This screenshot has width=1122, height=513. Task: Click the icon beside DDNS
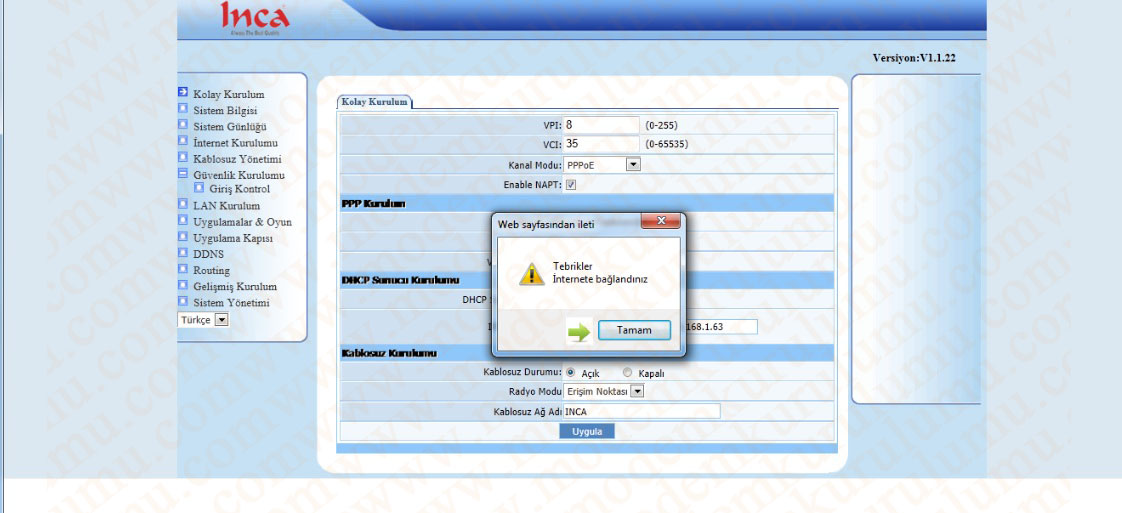pyautogui.click(x=182, y=253)
